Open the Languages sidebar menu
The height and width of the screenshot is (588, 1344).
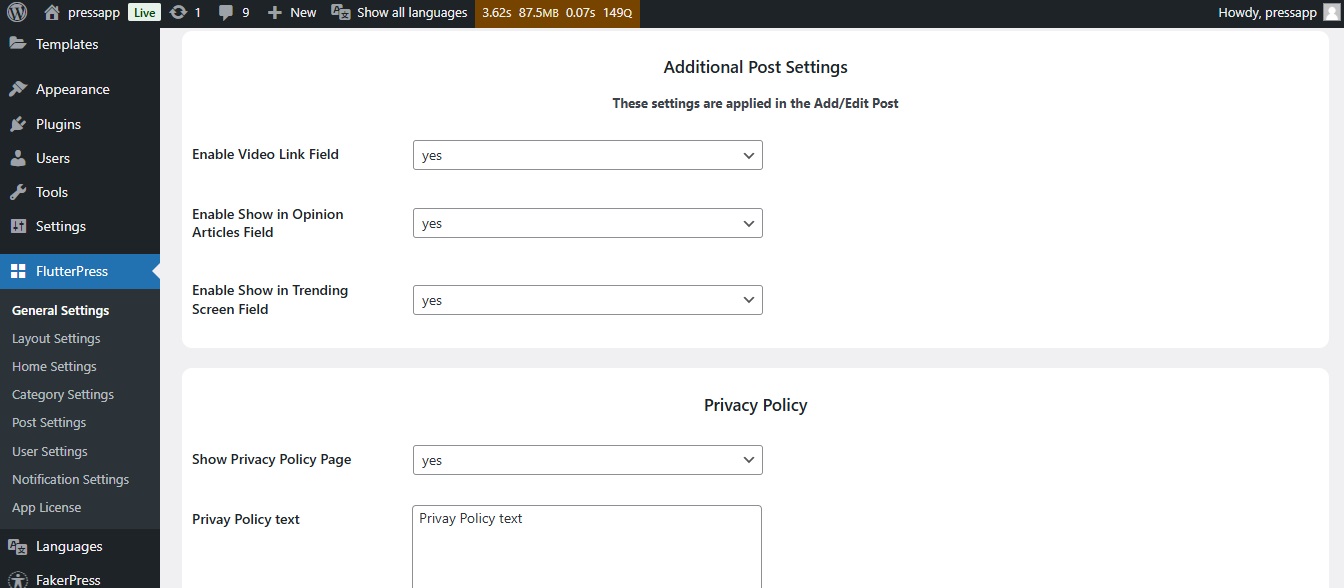(x=80, y=546)
